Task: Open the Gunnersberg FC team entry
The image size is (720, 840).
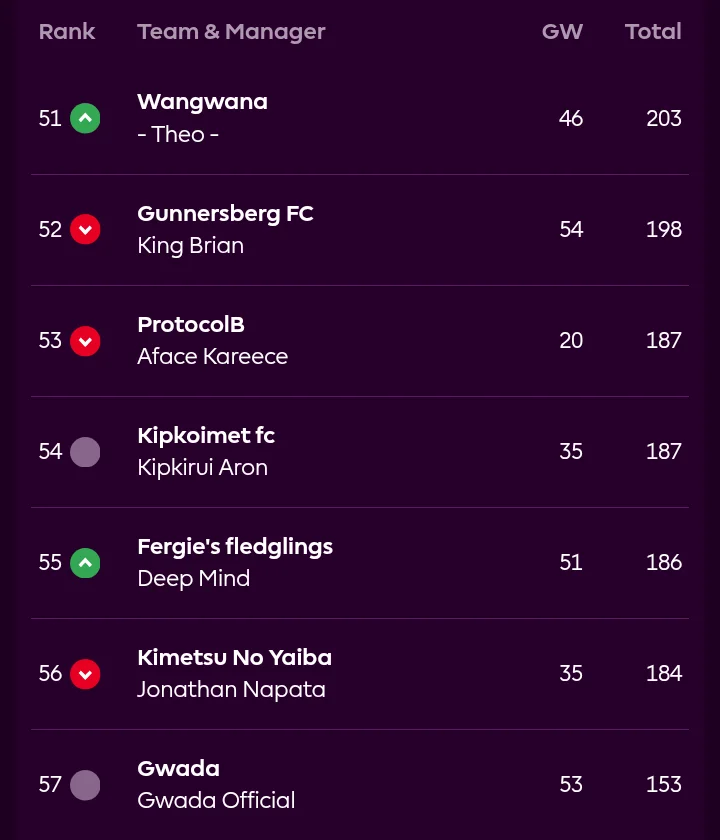Action: pyautogui.click(x=225, y=214)
